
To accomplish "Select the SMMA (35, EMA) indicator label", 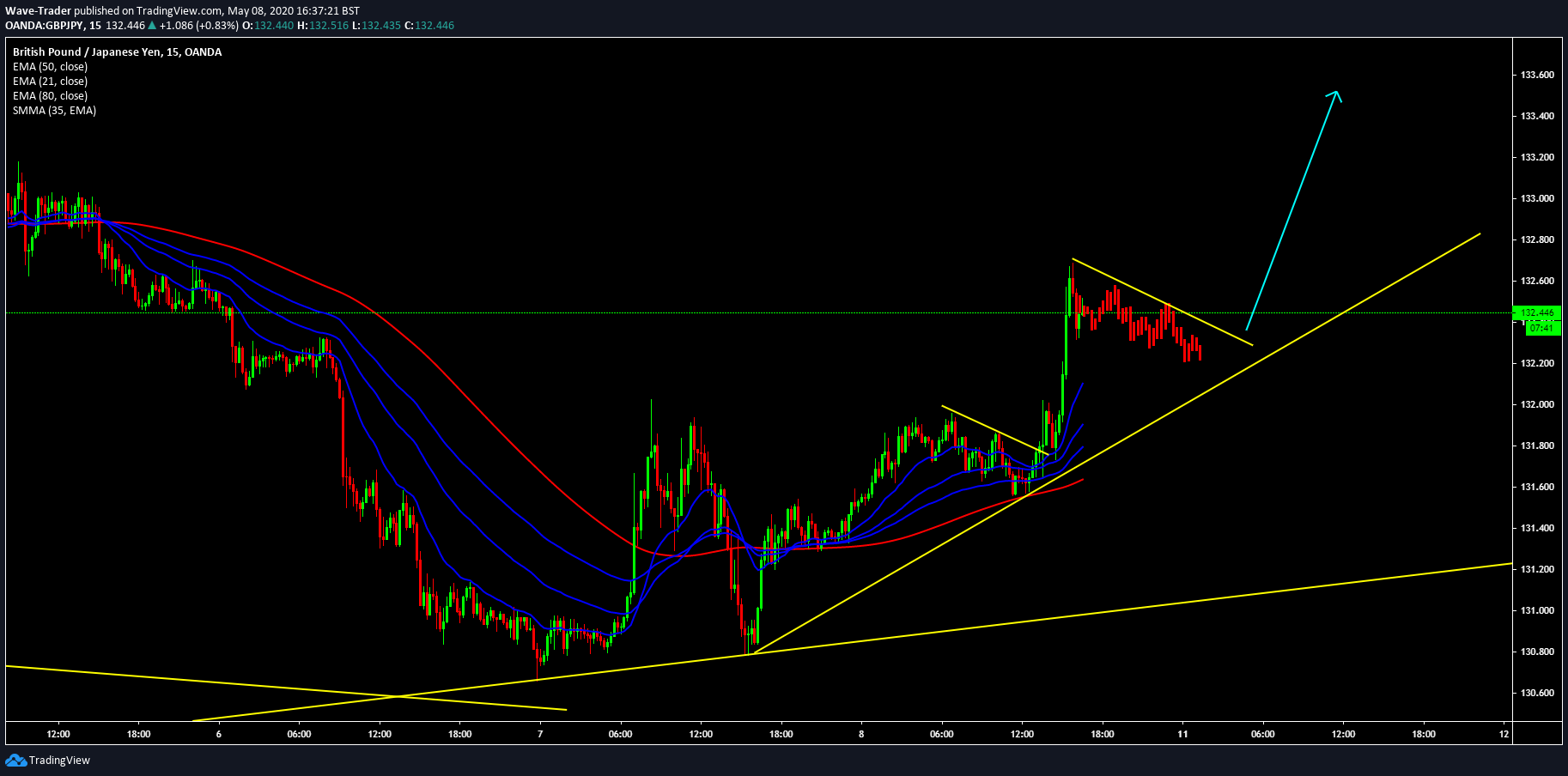I will pos(54,111).
